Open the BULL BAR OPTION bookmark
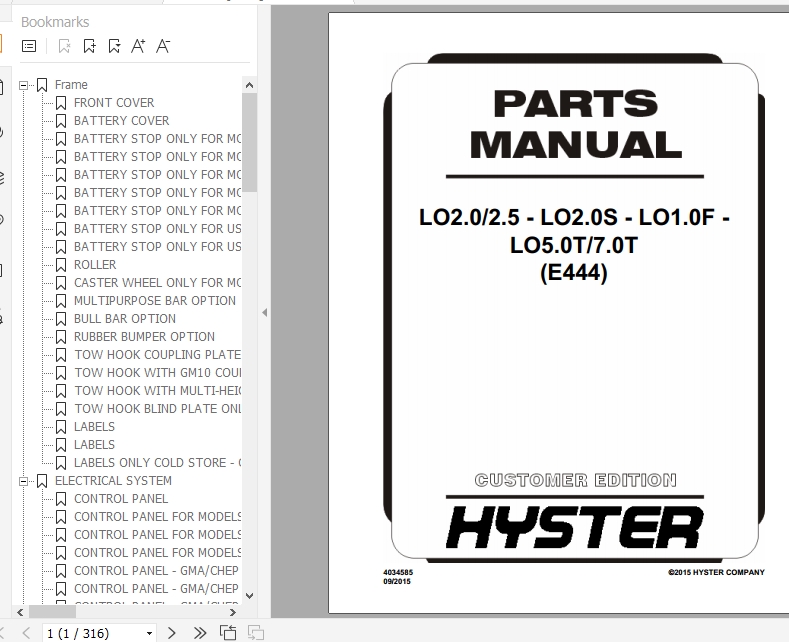Image resolution: width=789 pixels, height=642 pixels. (x=125, y=319)
